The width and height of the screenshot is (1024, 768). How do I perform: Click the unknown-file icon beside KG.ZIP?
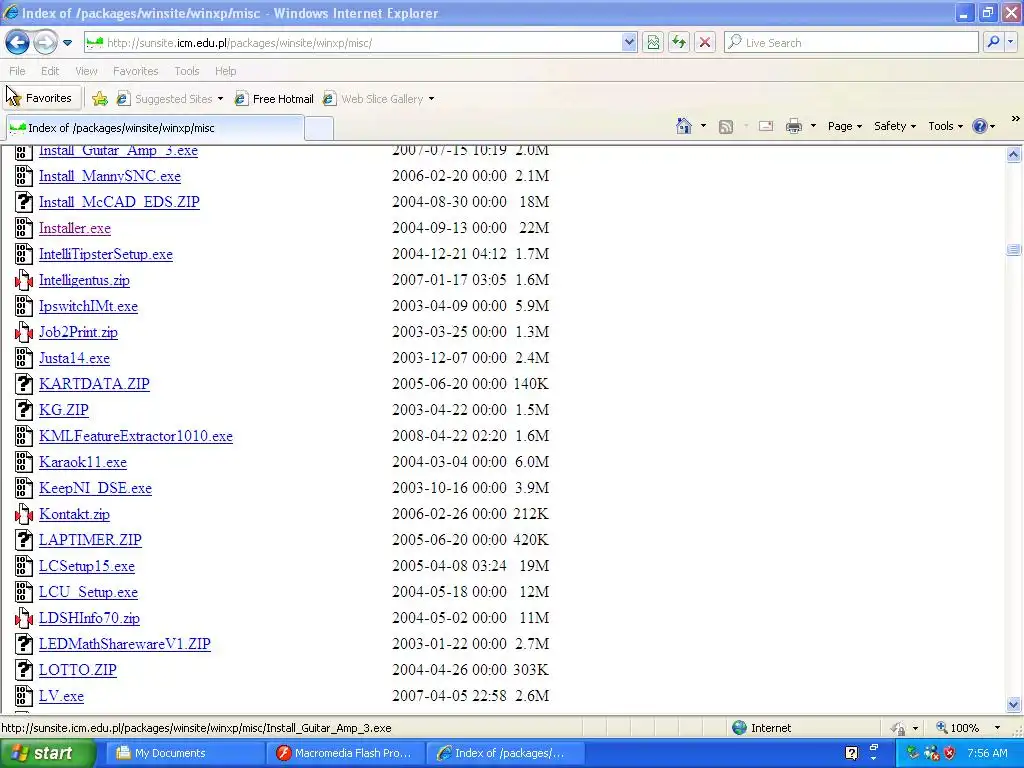[24, 410]
